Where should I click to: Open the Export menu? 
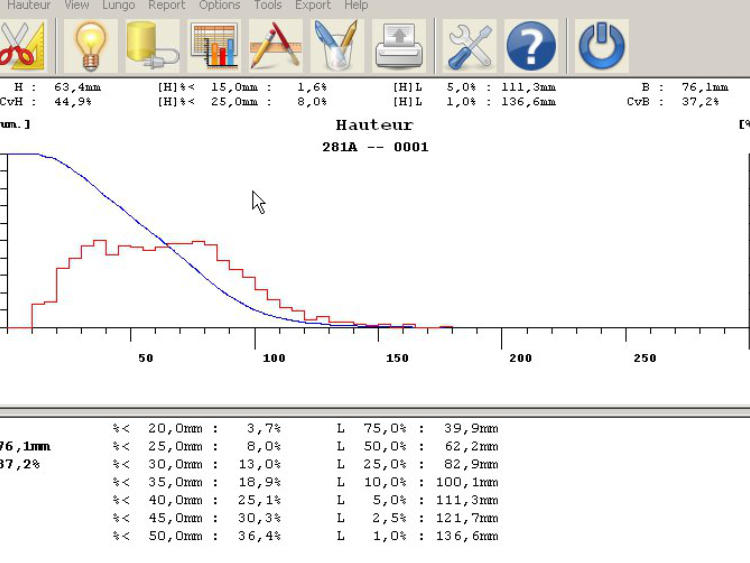(312, 5)
